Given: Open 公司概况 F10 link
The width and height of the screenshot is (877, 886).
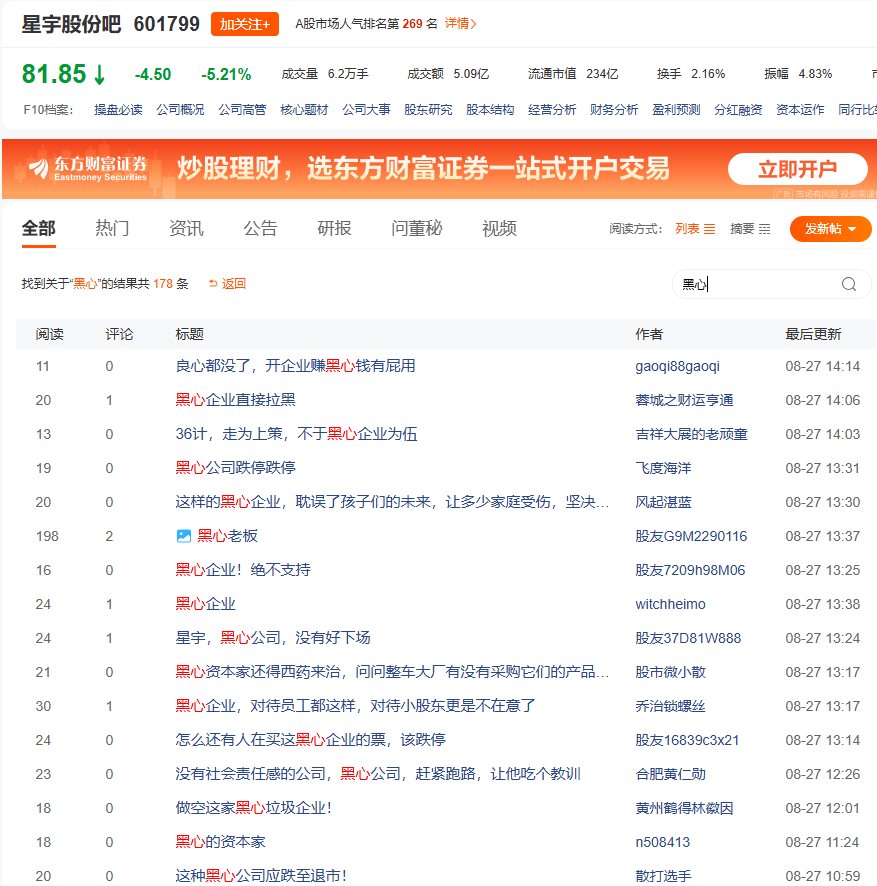Looking at the screenshot, I should point(180,110).
